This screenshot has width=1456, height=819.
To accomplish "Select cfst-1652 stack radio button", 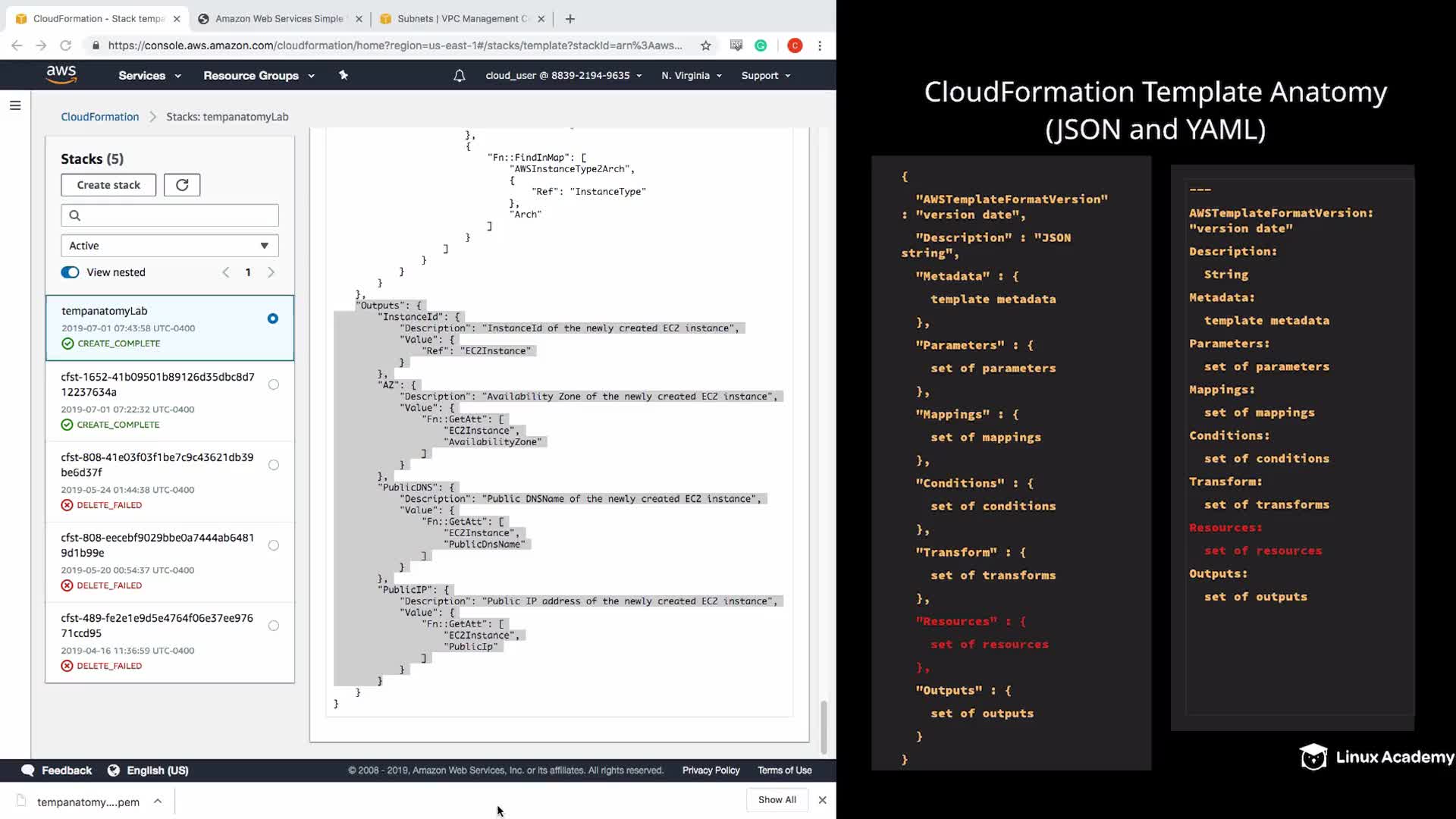I will (274, 384).
